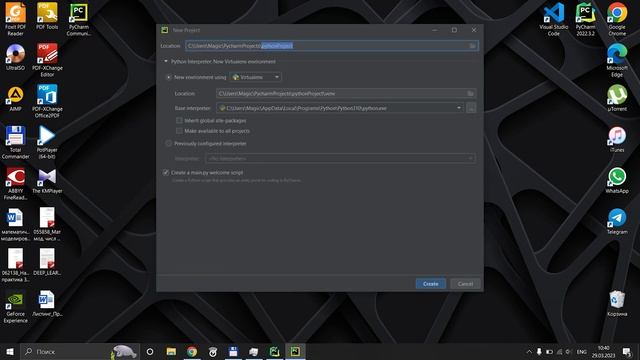Open µTorrent desktop shortcut
This screenshot has width=640, height=360.
[x=617, y=98]
